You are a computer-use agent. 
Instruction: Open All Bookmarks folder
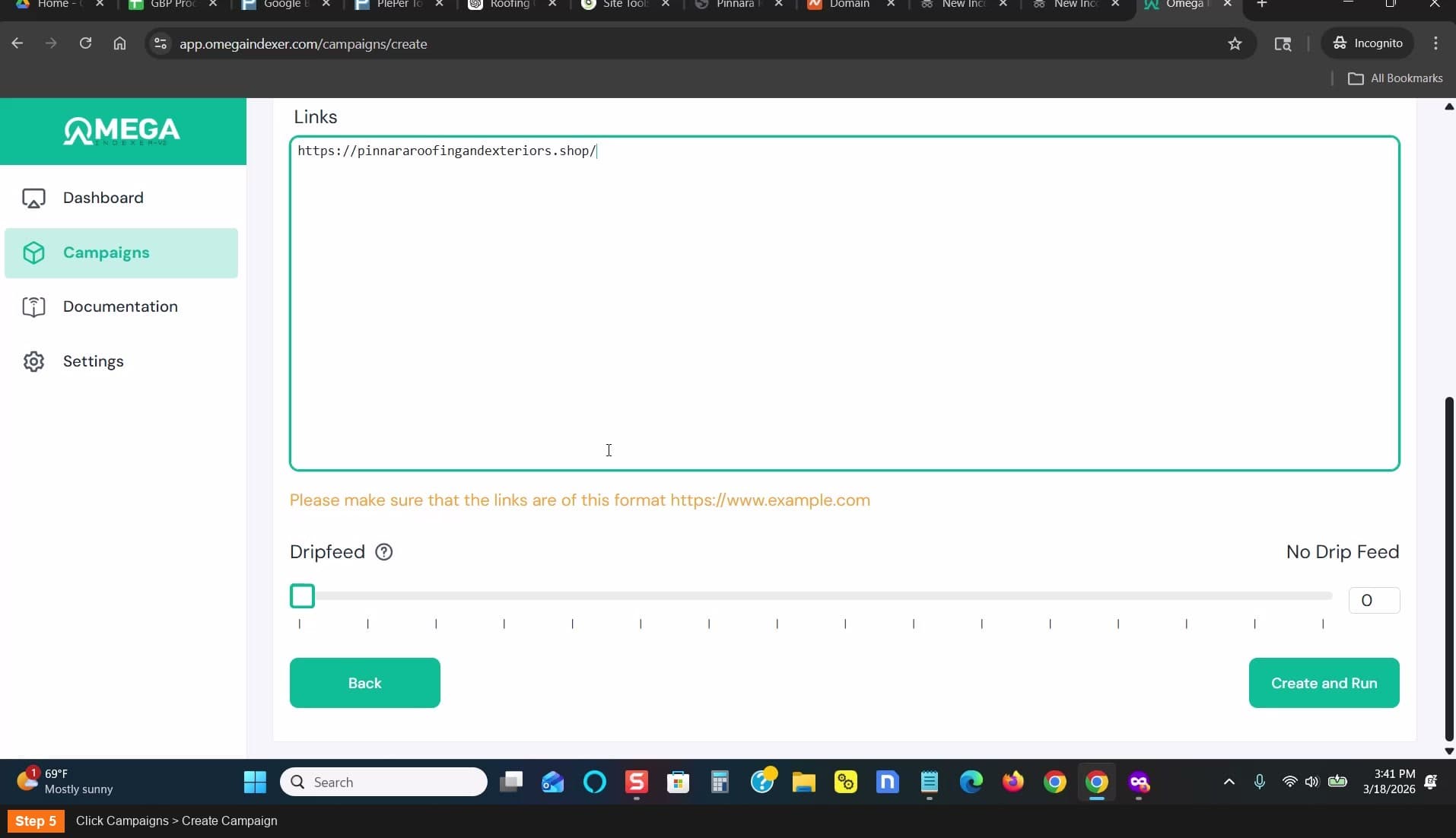click(1395, 78)
